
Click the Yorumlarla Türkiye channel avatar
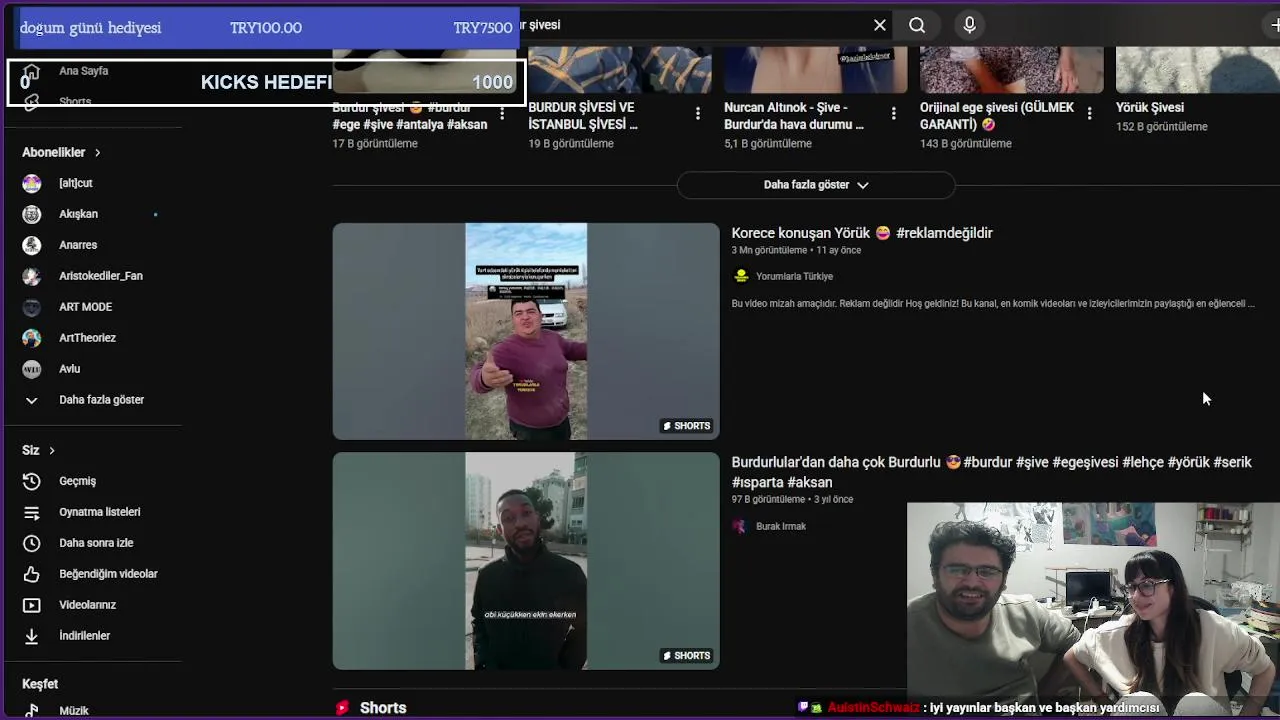click(741, 276)
